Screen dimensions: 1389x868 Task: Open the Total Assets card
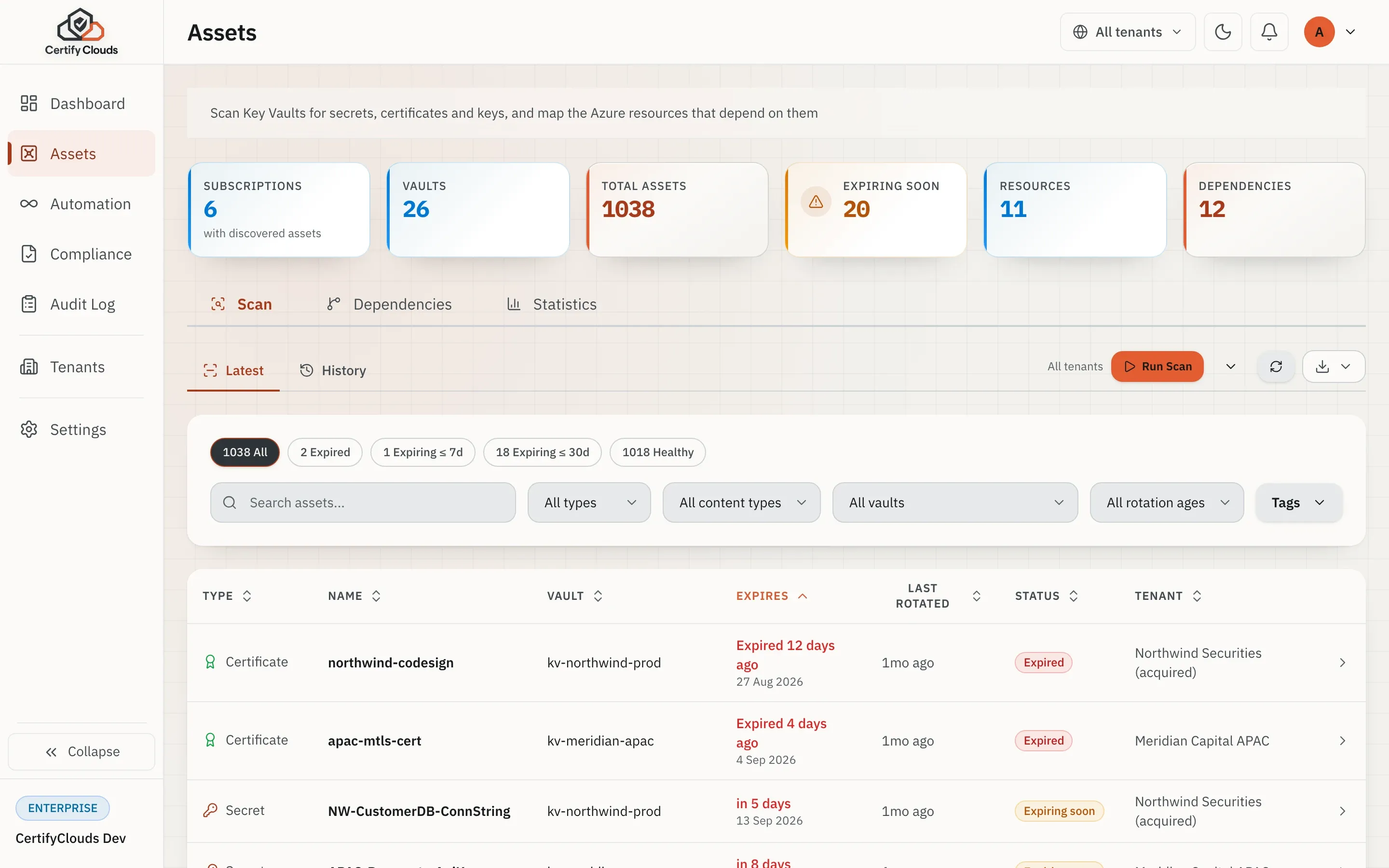677,210
